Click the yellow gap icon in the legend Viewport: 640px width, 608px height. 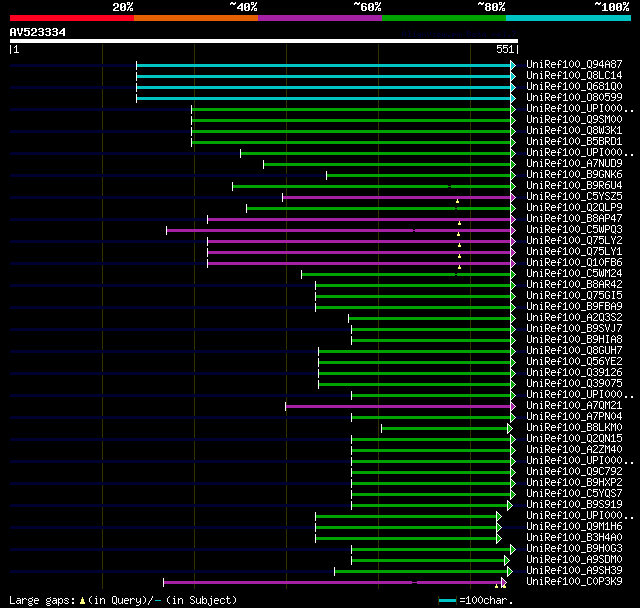(82, 600)
